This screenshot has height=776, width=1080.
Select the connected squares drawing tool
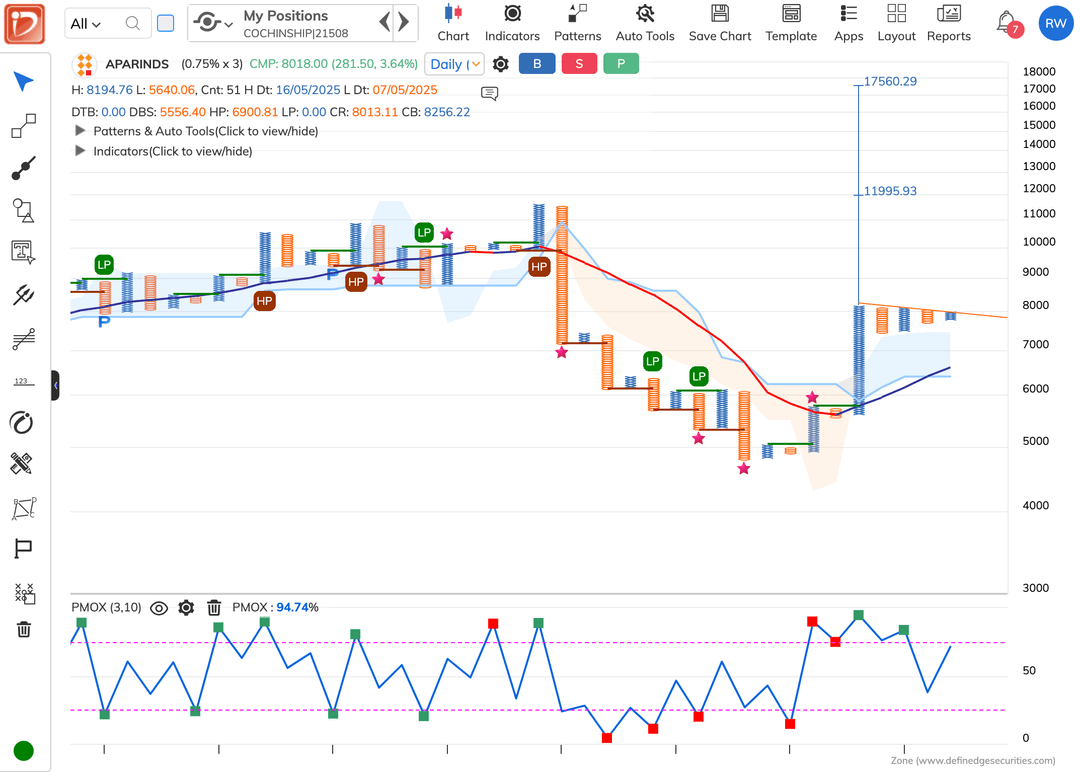click(x=23, y=126)
